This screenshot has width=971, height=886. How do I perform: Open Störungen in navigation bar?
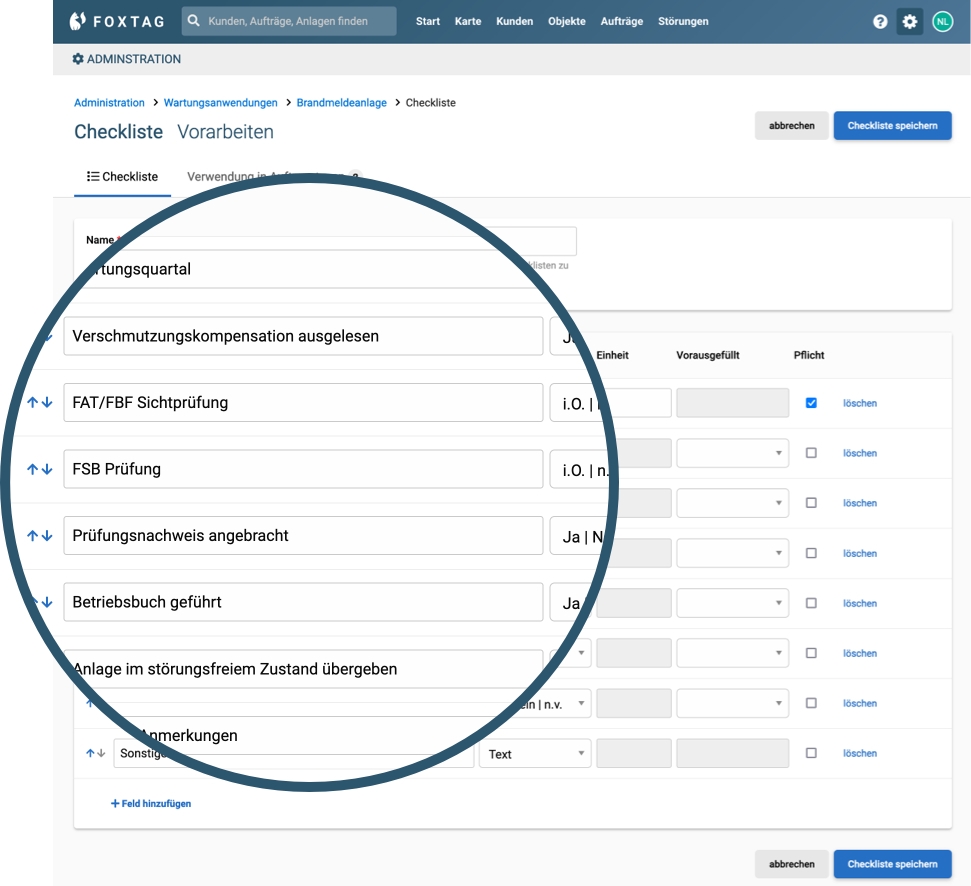(683, 21)
